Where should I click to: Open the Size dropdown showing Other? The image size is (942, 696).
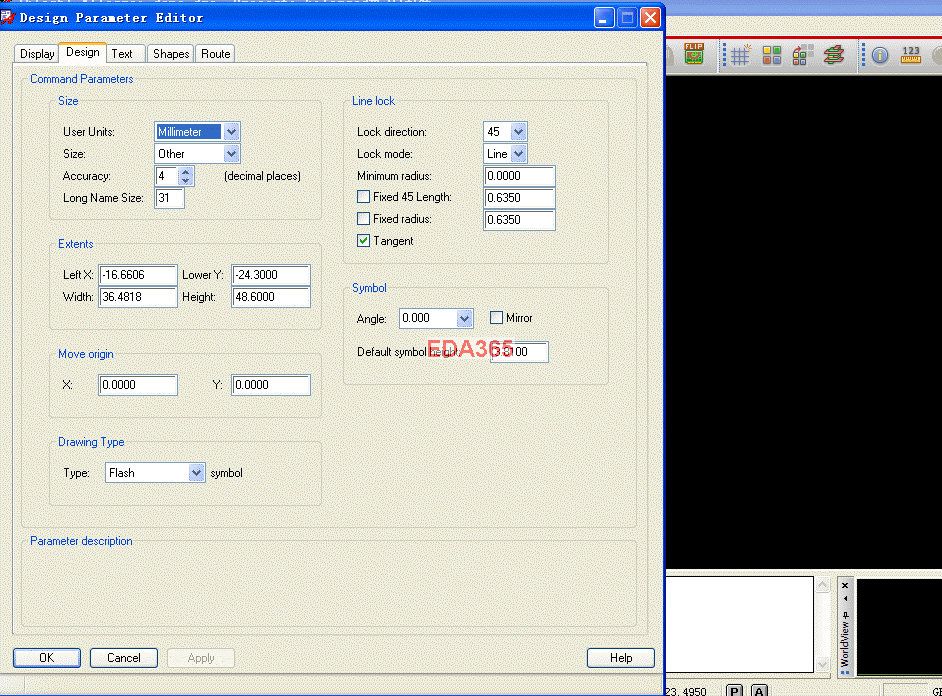[232, 154]
